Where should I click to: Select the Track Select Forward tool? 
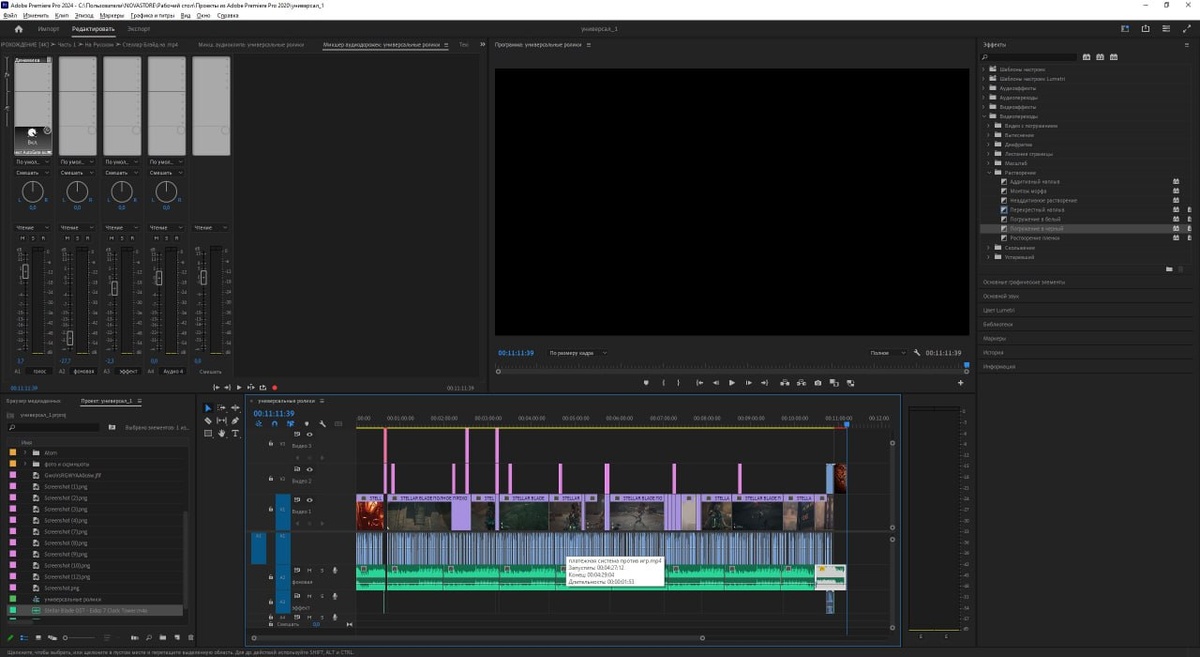tap(221, 408)
